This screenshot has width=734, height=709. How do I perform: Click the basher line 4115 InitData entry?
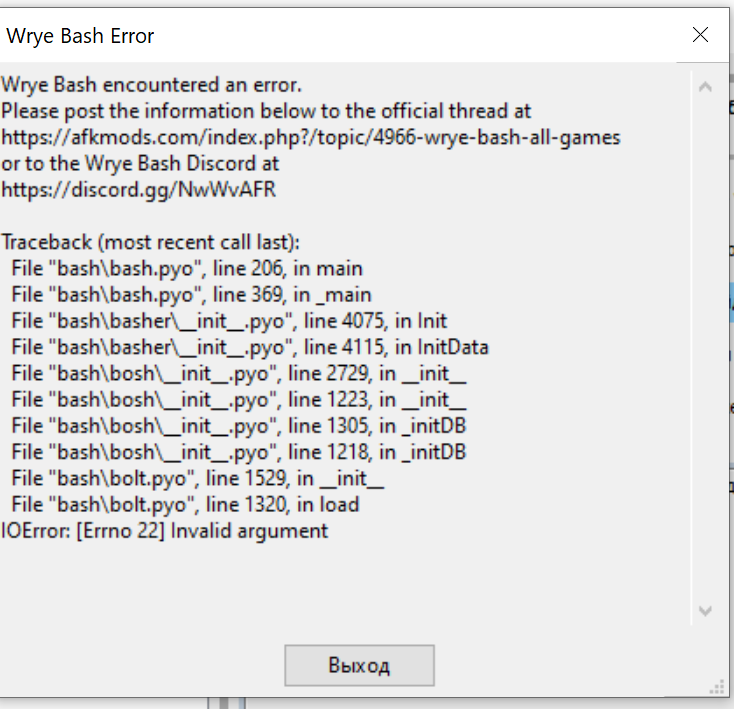pos(250,347)
